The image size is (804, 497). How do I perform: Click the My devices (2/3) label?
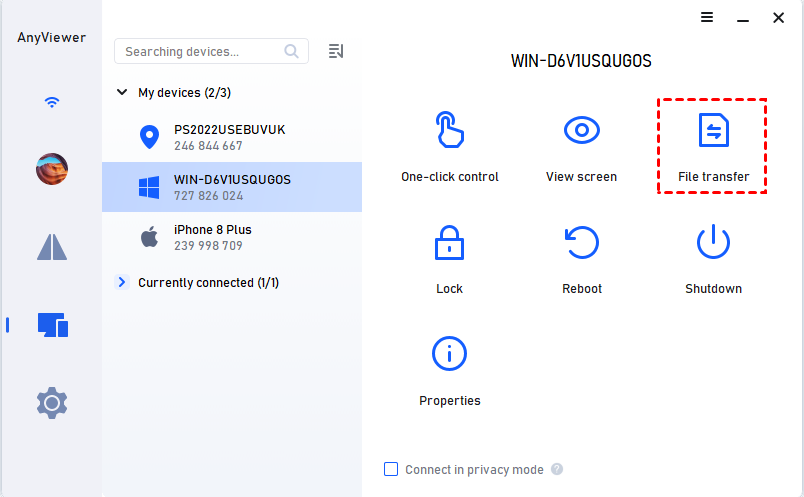coord(185,93)
